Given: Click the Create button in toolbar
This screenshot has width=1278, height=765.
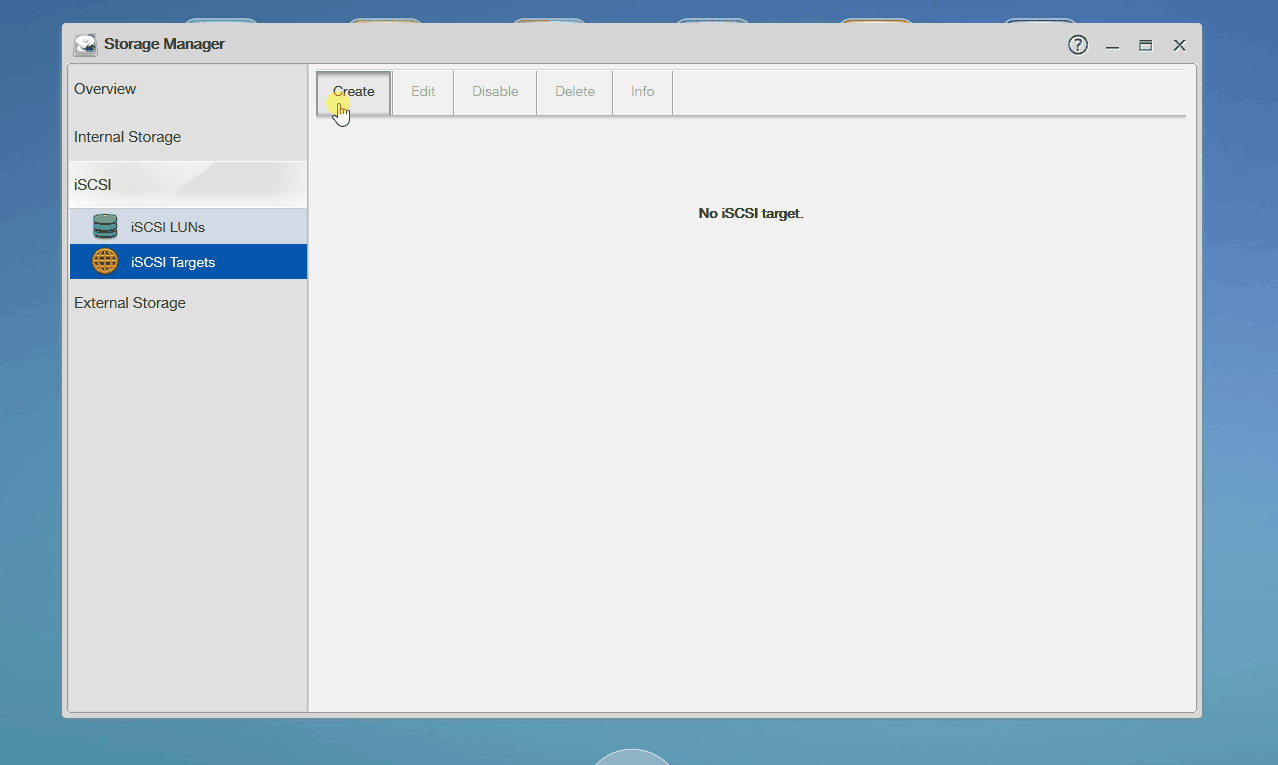Looking at the screenshot, I should pyautogui.click(x=354, y=92).
